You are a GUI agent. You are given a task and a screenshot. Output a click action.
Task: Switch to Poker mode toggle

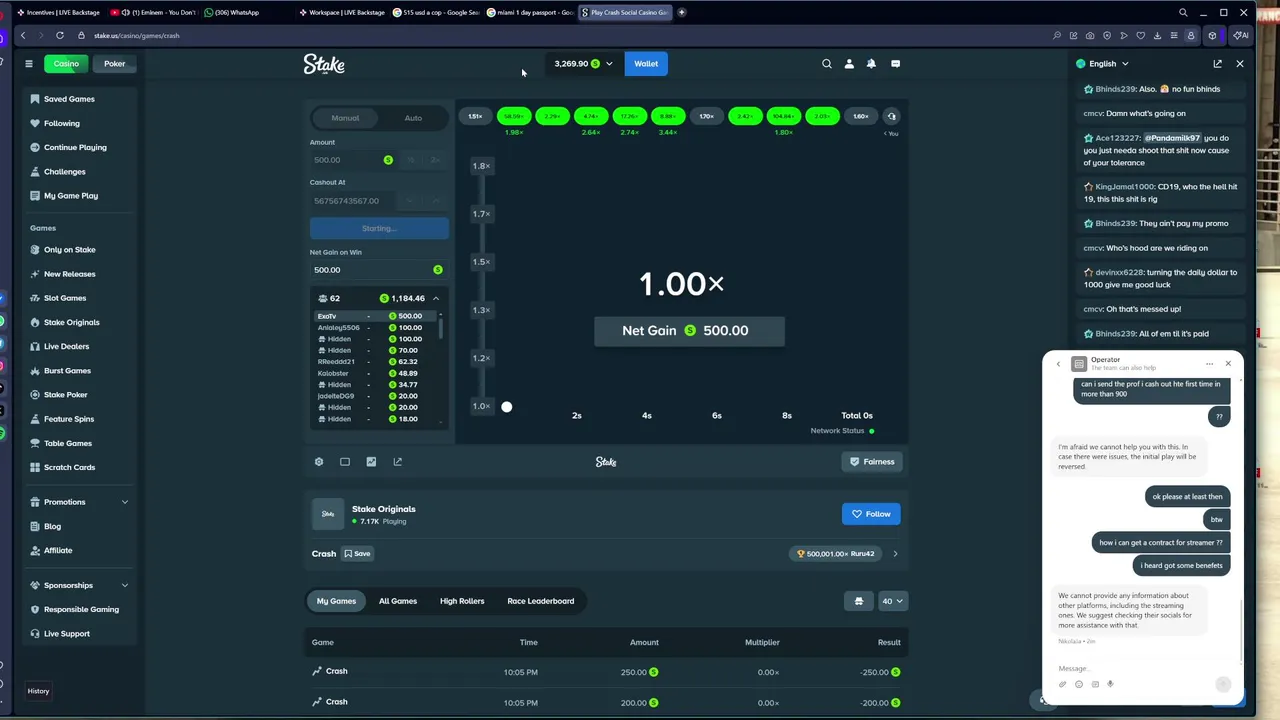coord(115,64)
